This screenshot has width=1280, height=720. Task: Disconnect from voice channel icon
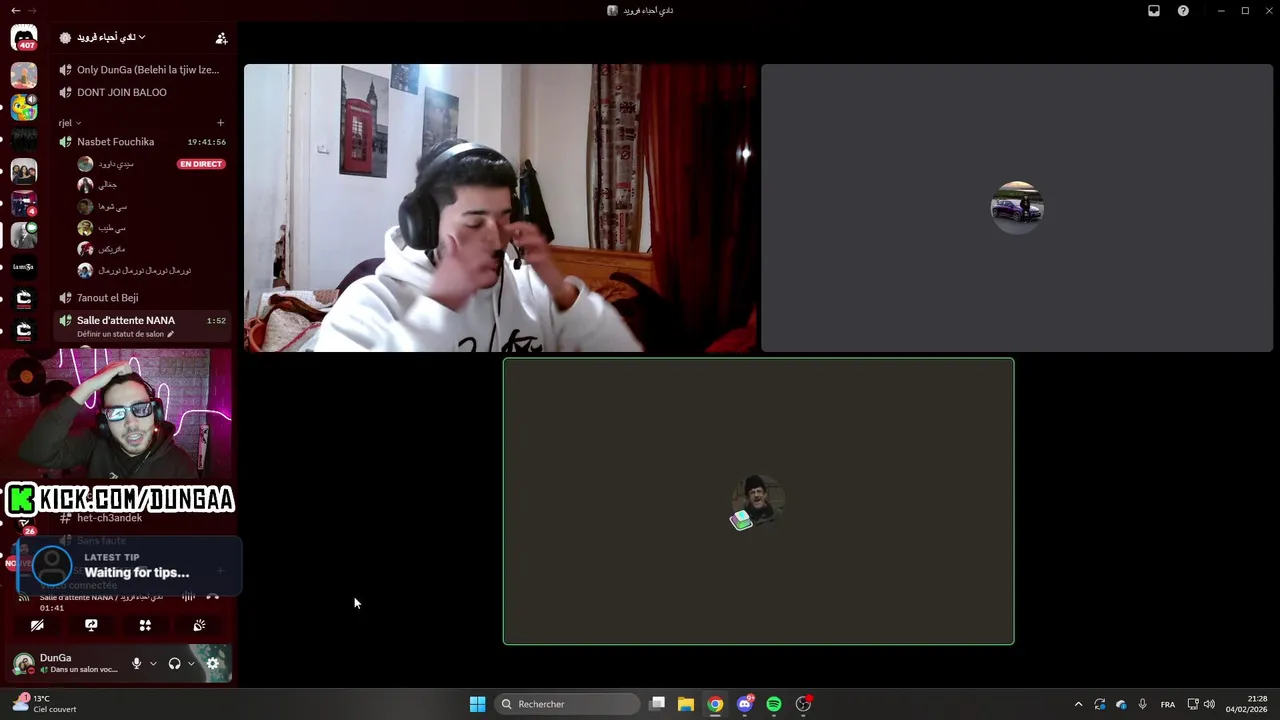(x=212, y=597)
